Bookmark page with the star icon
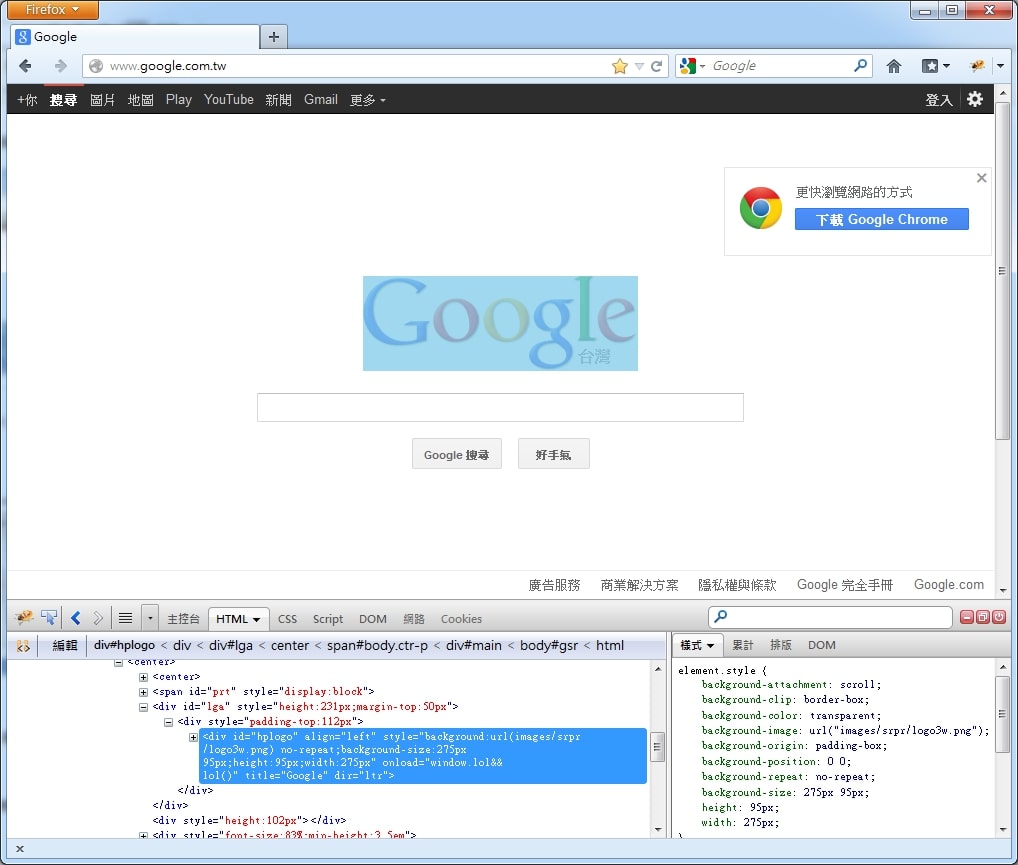Viewport: 1018px width, 865px height. click(620, 66)
